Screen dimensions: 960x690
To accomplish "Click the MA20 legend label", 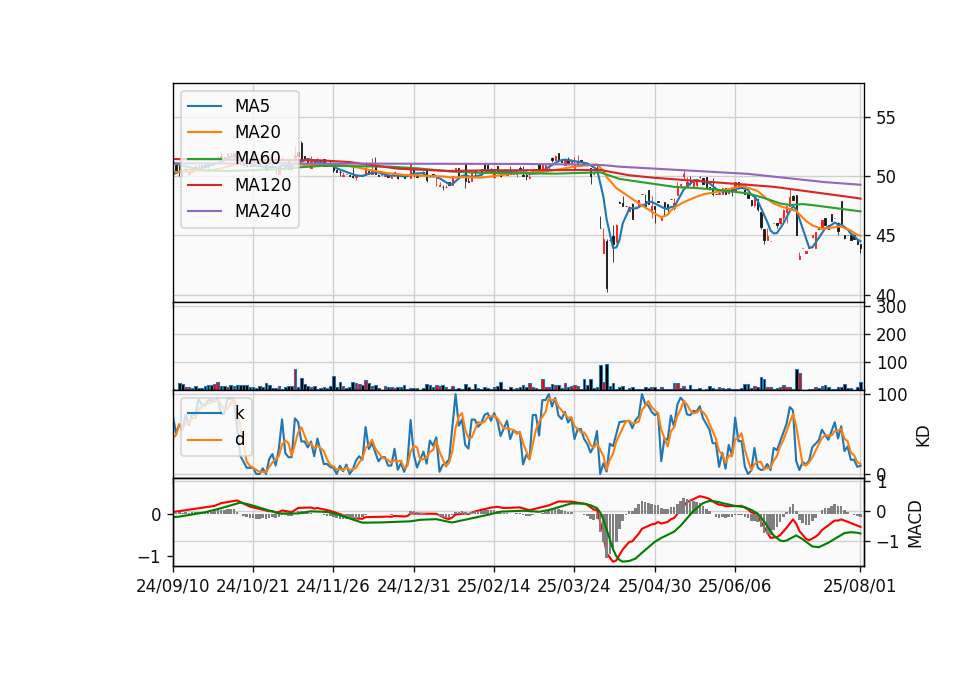I will [x=258, y=132].
